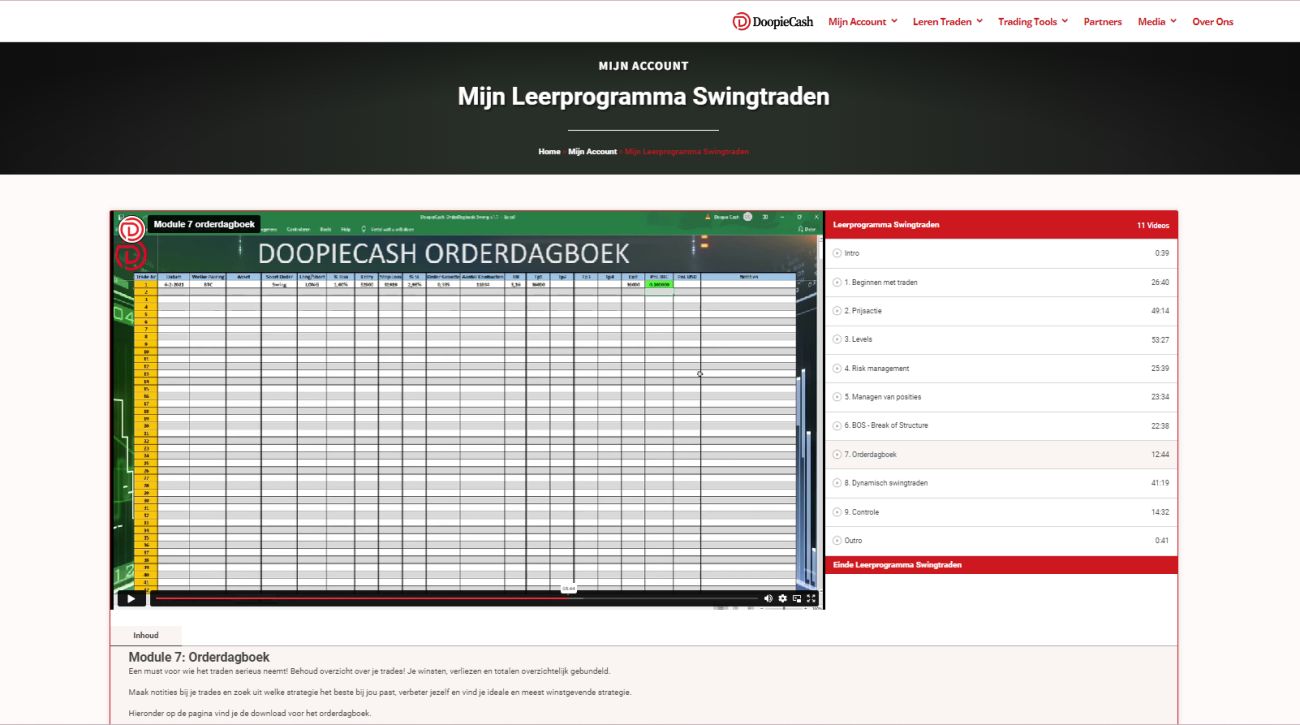Click play icon beside Outro
The height and width of the screenshot is (725, 1300).
click(837, 541)
